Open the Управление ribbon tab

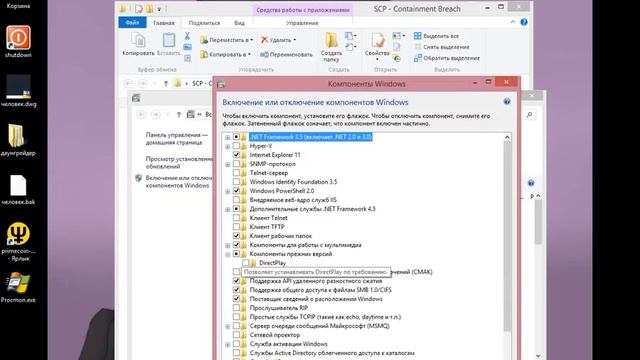pos(302,23)
